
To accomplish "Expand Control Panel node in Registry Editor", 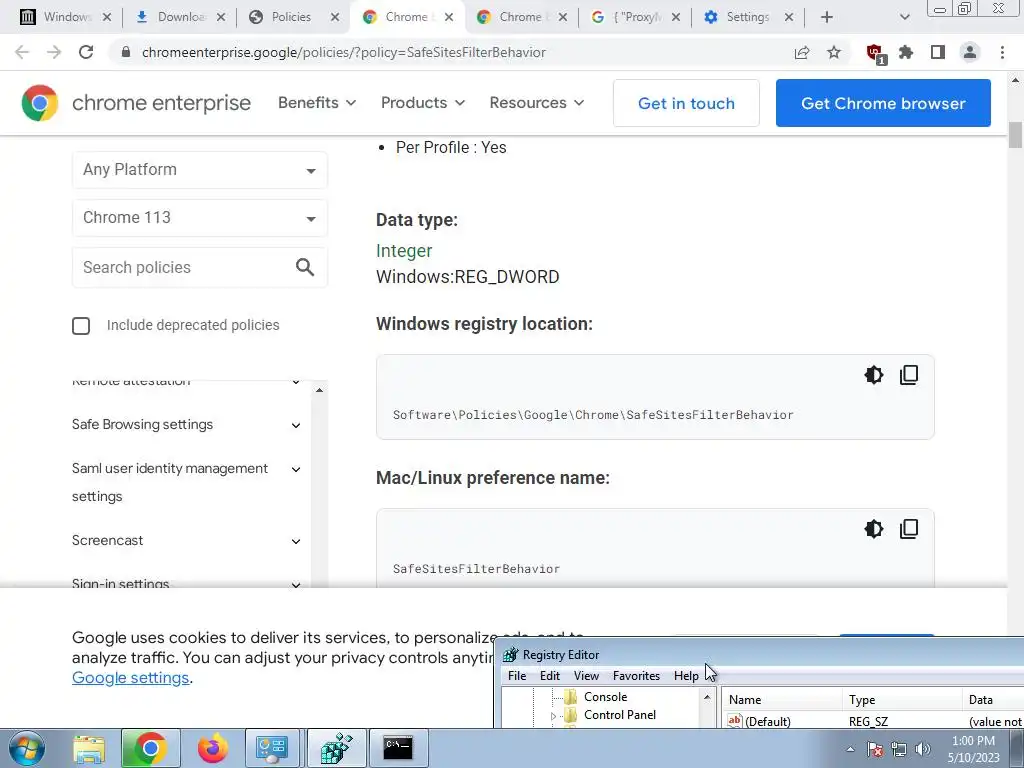I will pos(553,716).
